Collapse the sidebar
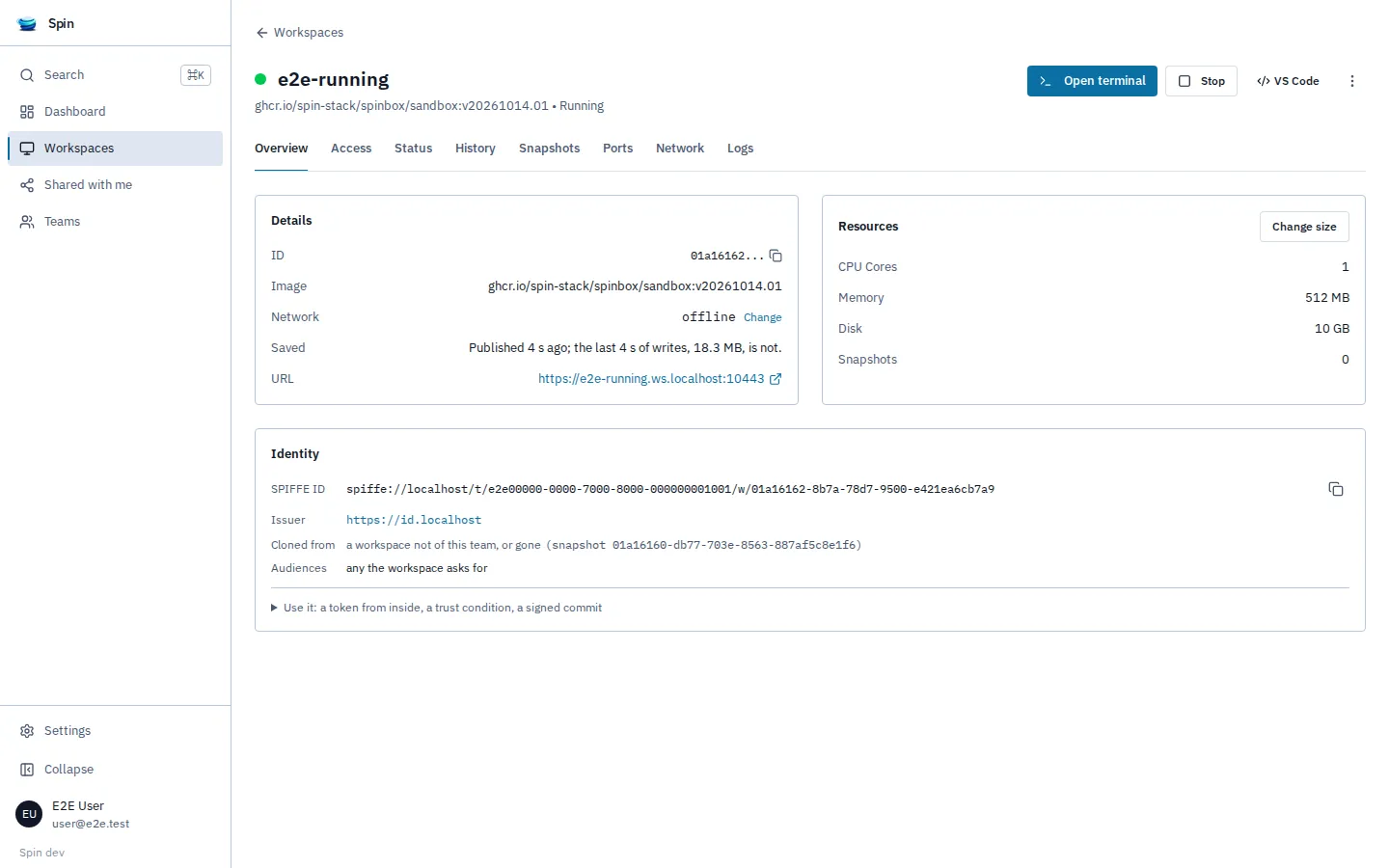The height and width of the screenshot is (868, 1389). pos(116,770)
